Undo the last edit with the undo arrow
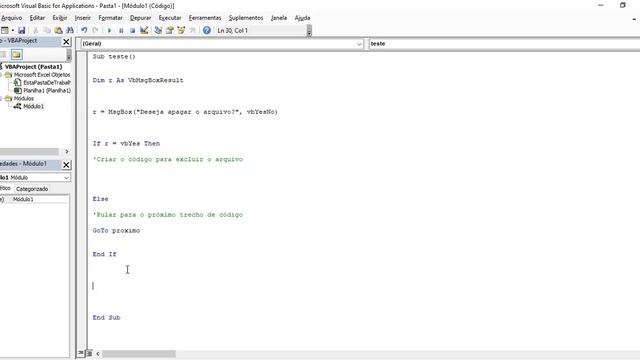The image size is (640, 360). (84, 31)
